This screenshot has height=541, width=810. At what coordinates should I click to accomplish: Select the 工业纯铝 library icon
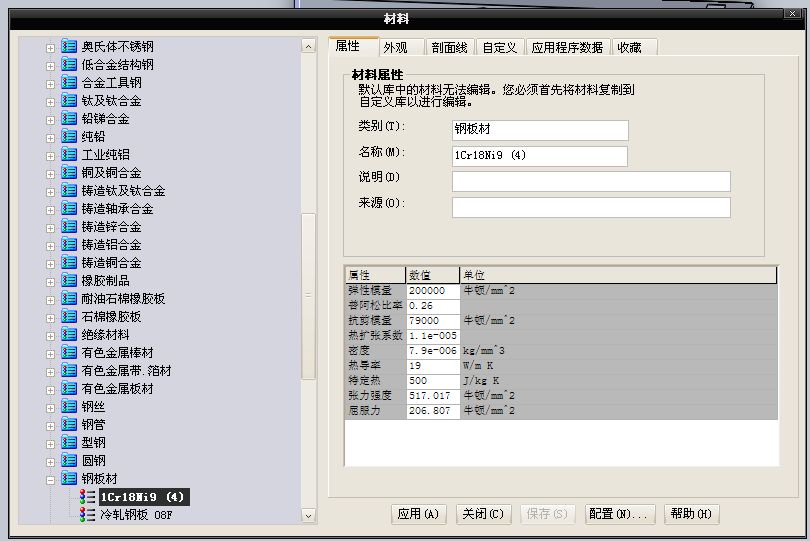click(x=69, y=154)
